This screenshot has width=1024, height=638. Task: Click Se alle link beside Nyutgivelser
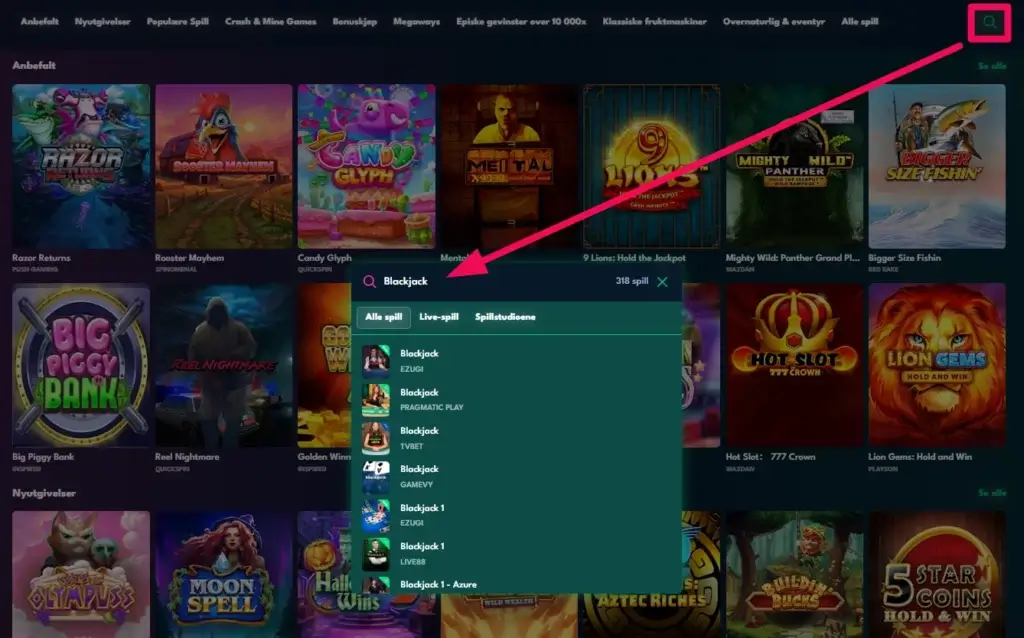coord(991,493)
